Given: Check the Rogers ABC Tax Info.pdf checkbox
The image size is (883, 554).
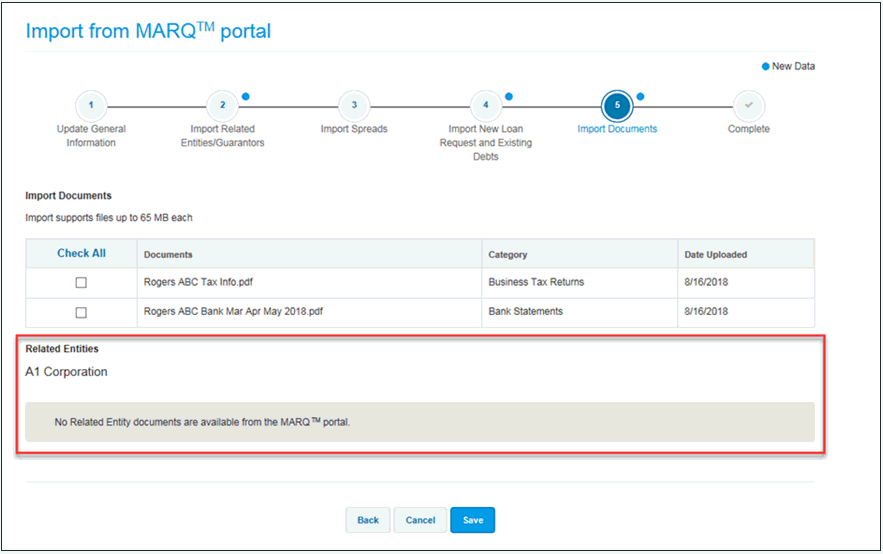Looking at the screenshot, I should pyautogui.click(x=81, y=283).
